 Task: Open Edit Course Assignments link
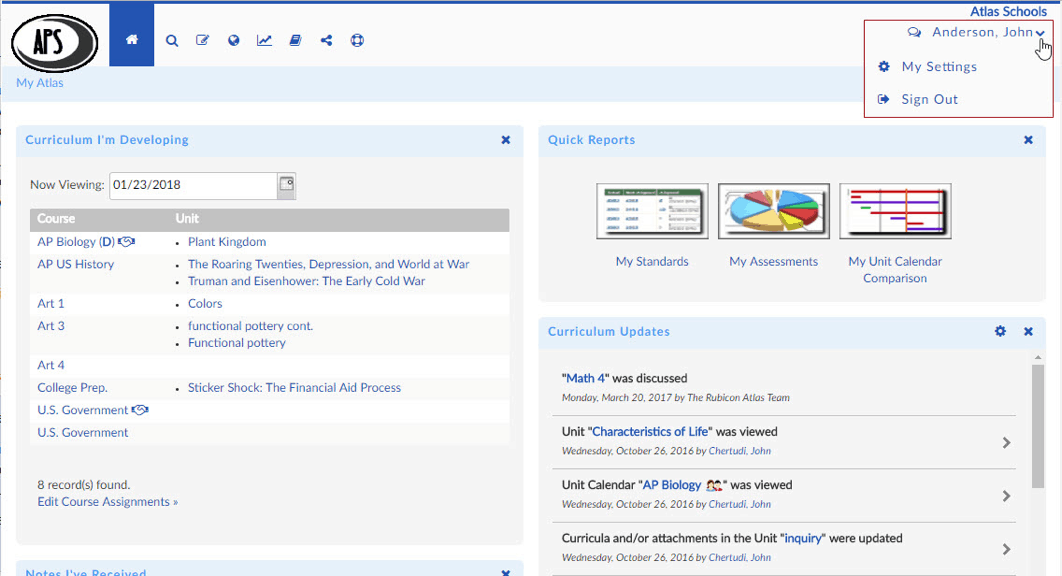coord(108,501)
